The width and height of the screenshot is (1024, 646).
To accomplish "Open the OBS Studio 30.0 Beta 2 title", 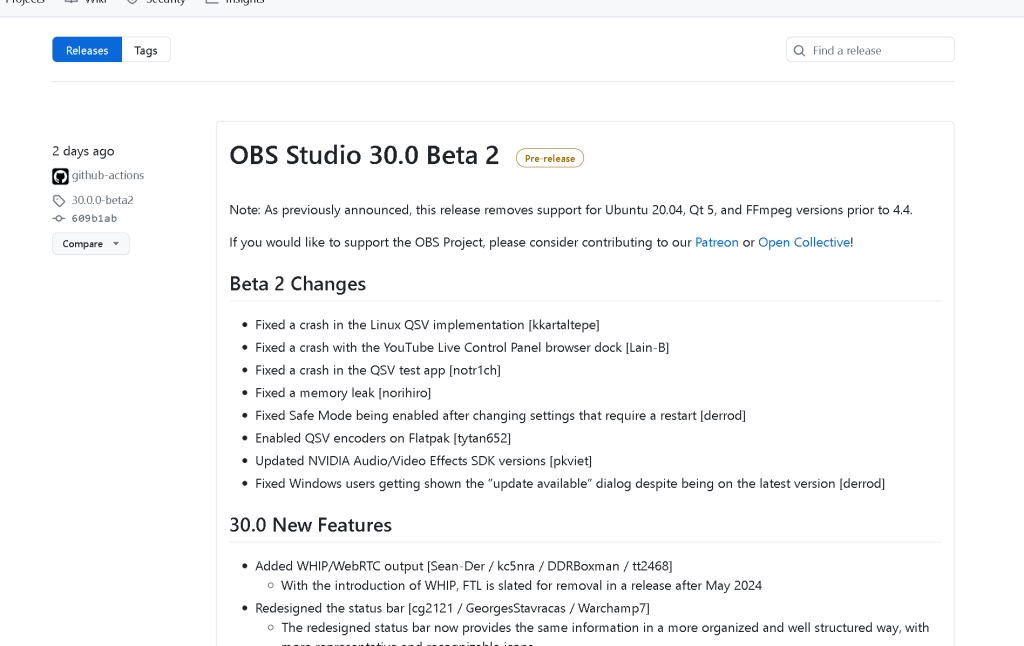I will tap(364, 155).
